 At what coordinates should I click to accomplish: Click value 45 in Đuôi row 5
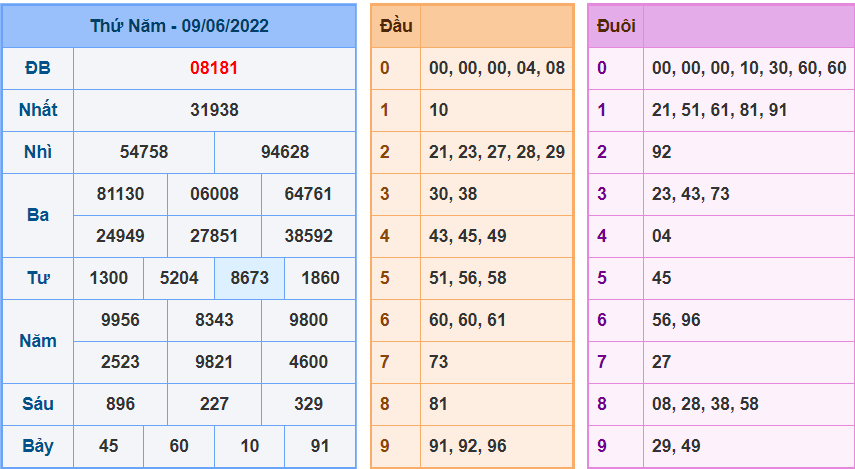pos(661,278)
